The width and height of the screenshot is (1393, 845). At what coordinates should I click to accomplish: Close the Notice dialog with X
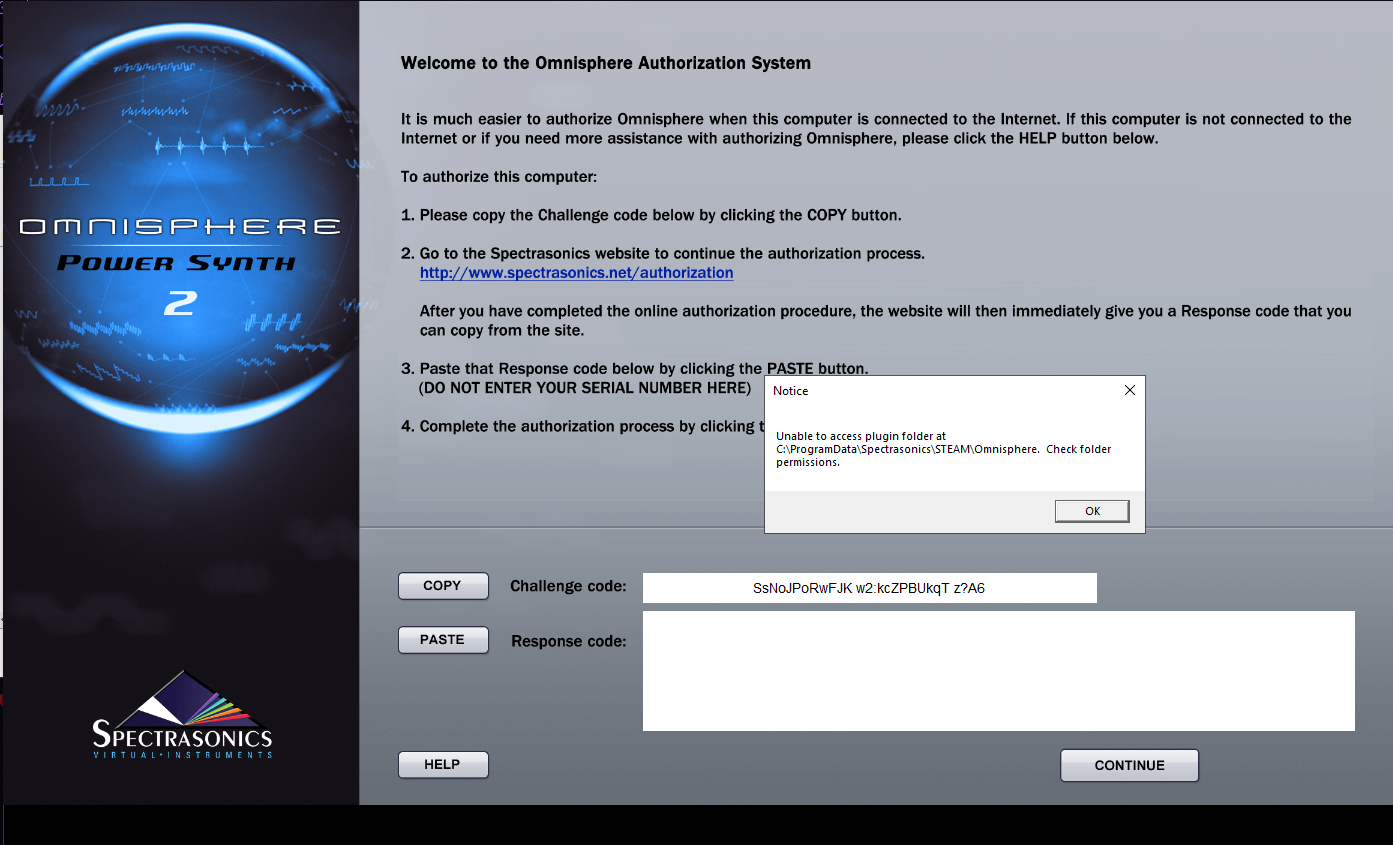click(1129, 390)
